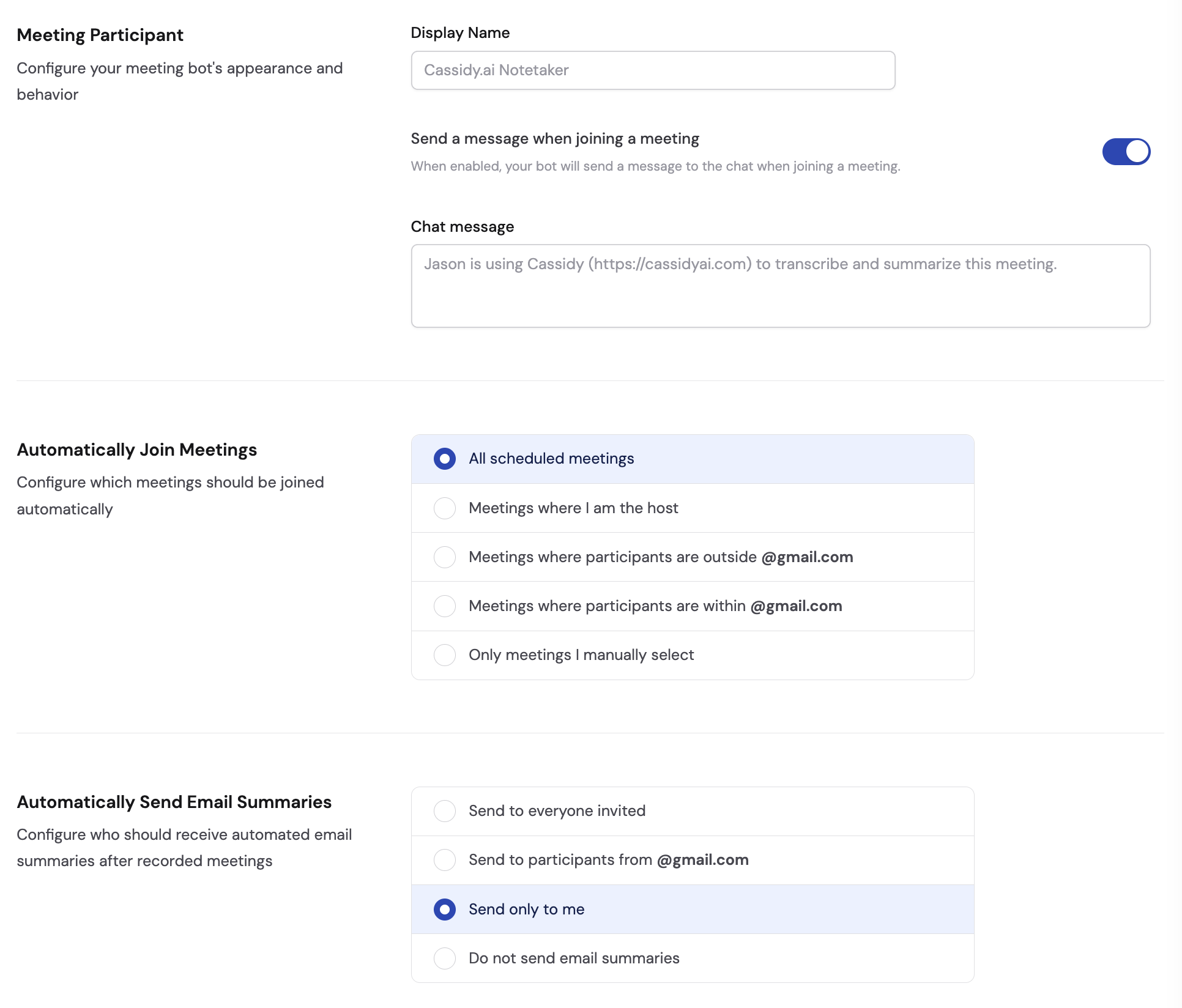Click the "Cassidy.ai Notetaker" placeholder field

tap(652, 70)
